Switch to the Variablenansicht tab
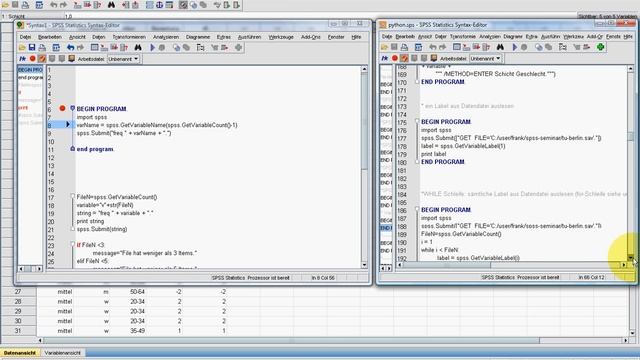The height and width of the screenshot is (360, 640). (62, 353)
